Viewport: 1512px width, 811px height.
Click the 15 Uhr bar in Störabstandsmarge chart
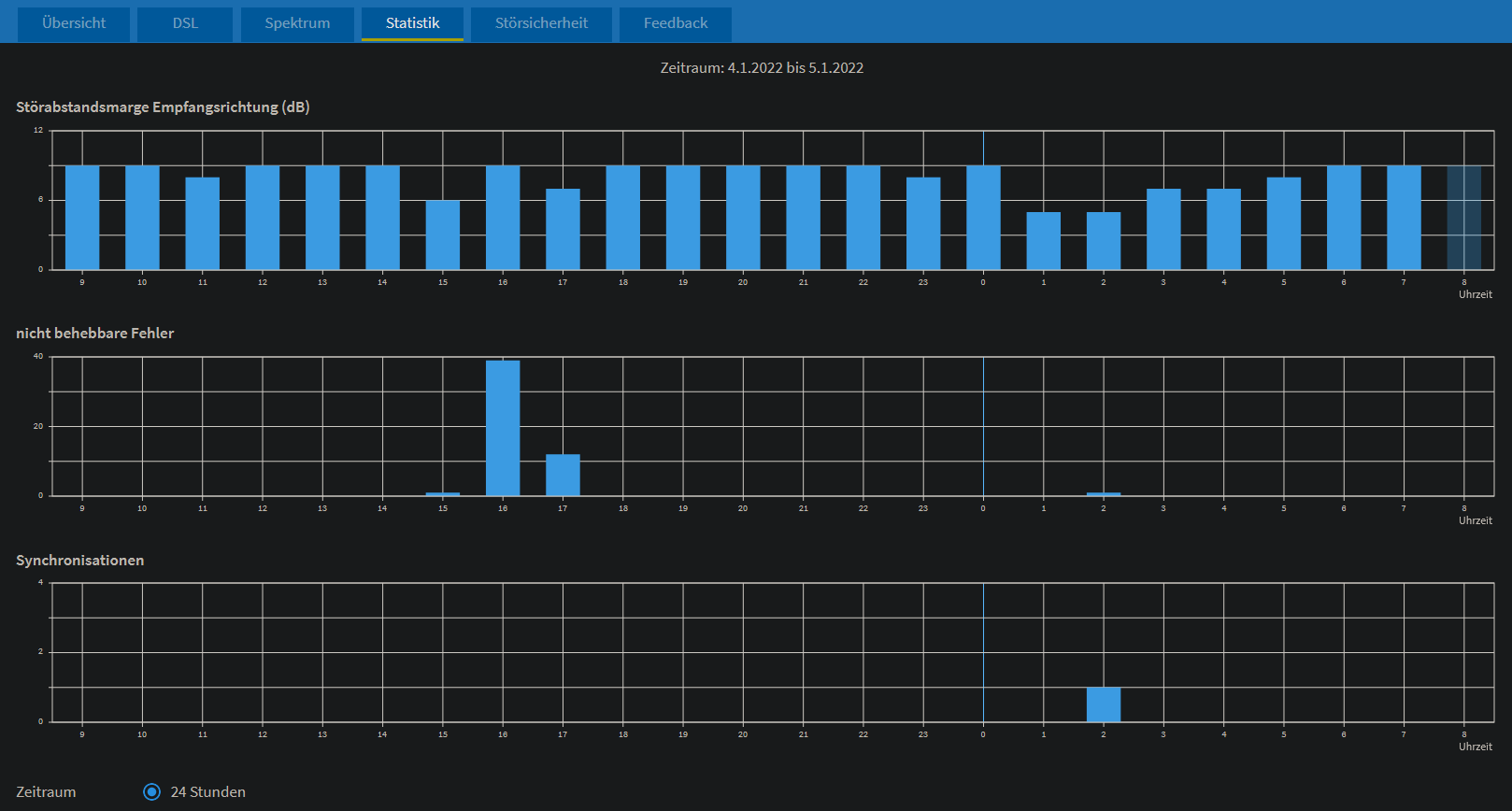point(443,235)
